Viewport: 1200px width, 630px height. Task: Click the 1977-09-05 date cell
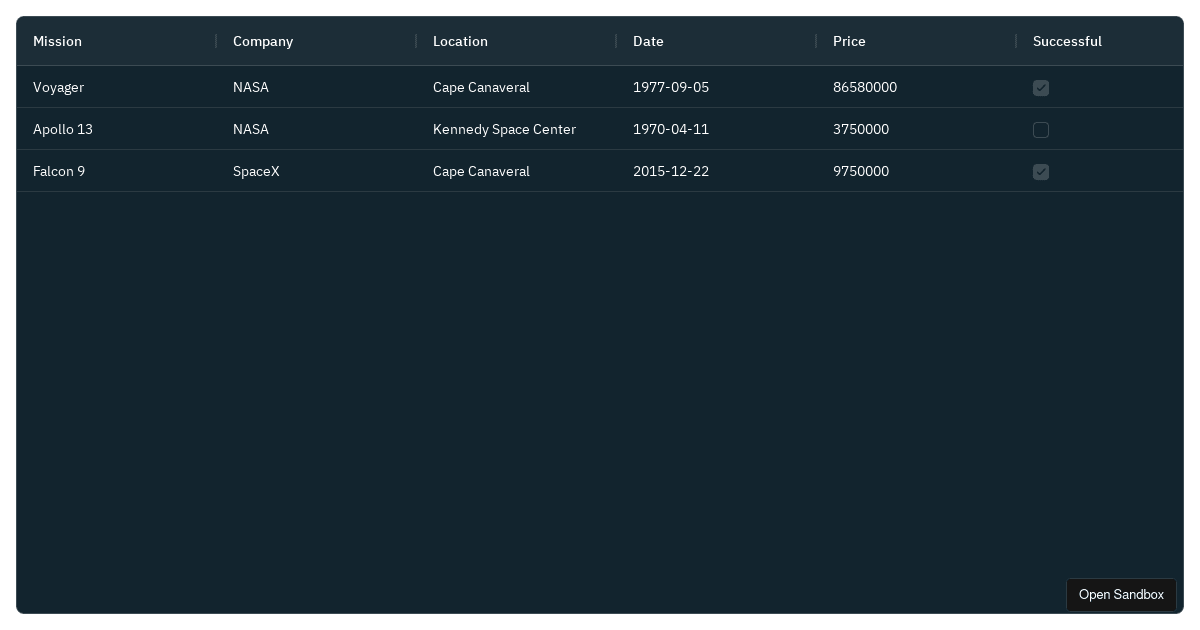[x=671, y=87]
